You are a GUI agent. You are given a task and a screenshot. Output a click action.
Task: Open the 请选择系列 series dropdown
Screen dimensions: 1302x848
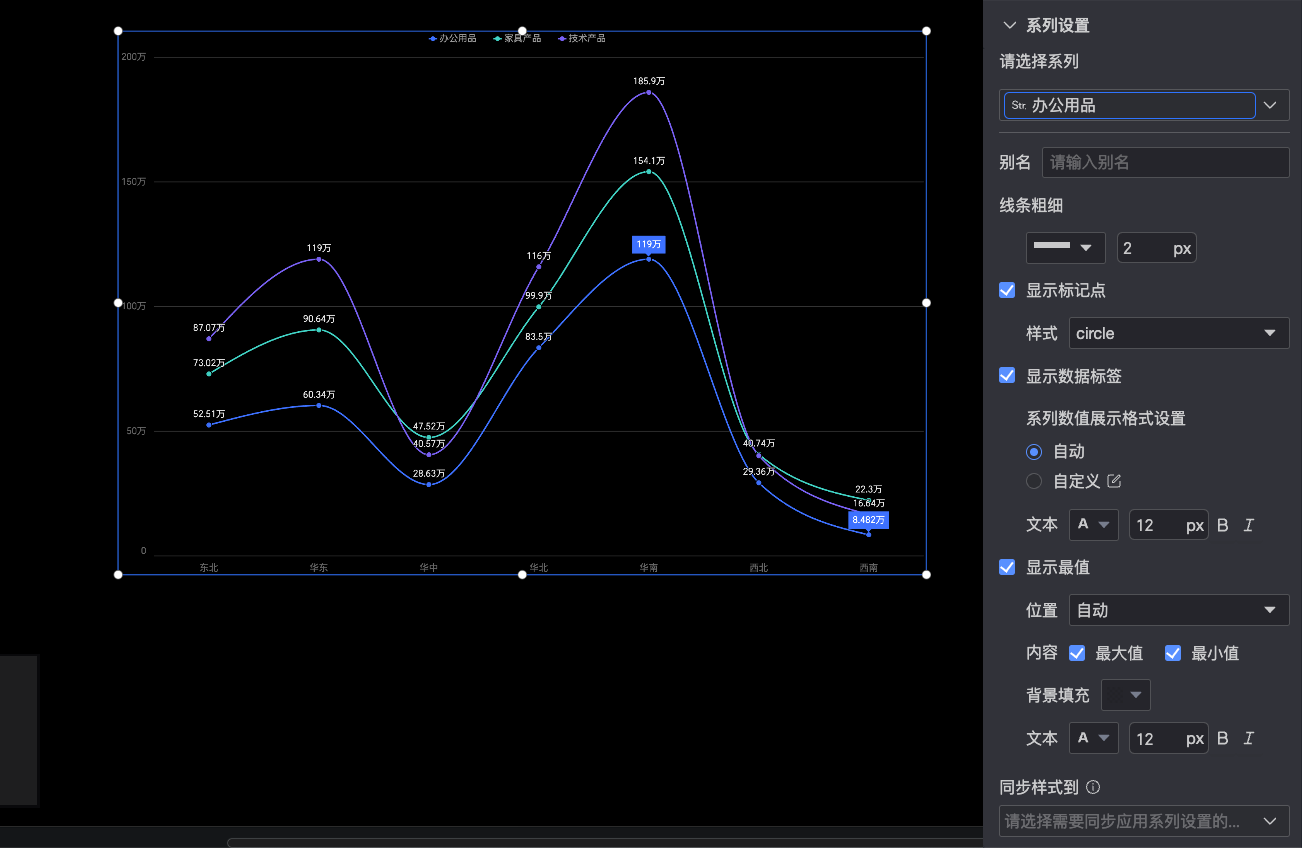[x=1145, y=105]
